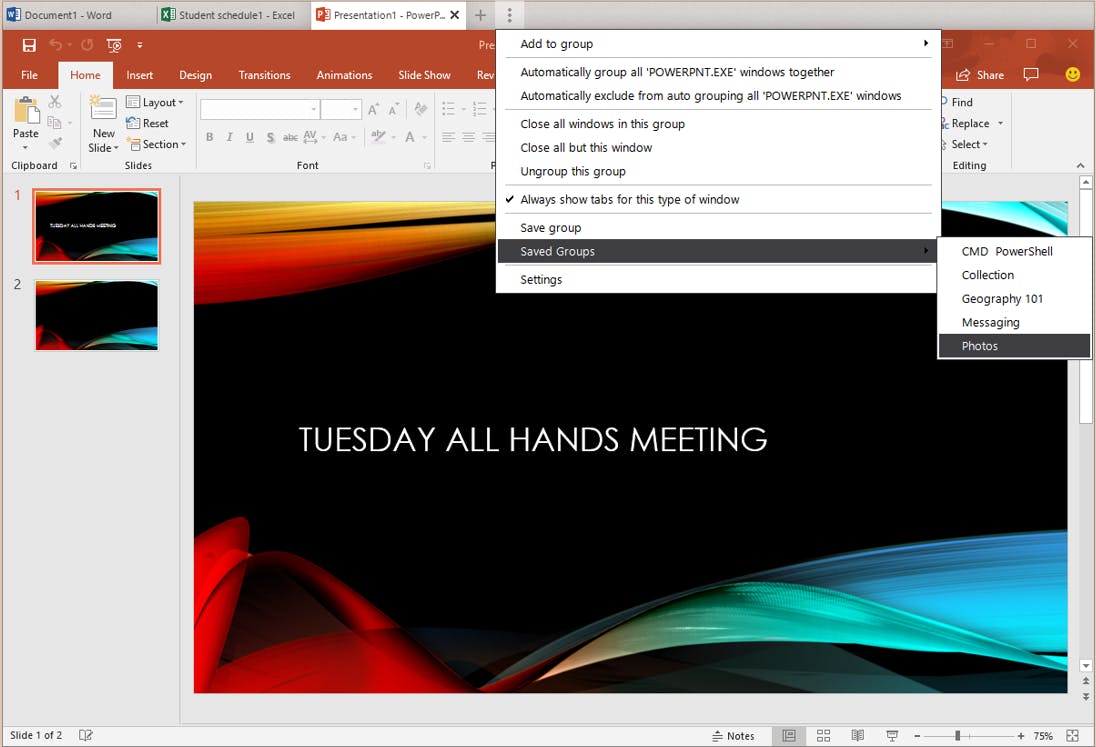Click the Cut scissors icon
The height and width of the screenshot is (747, 1096).
[55, 102]
